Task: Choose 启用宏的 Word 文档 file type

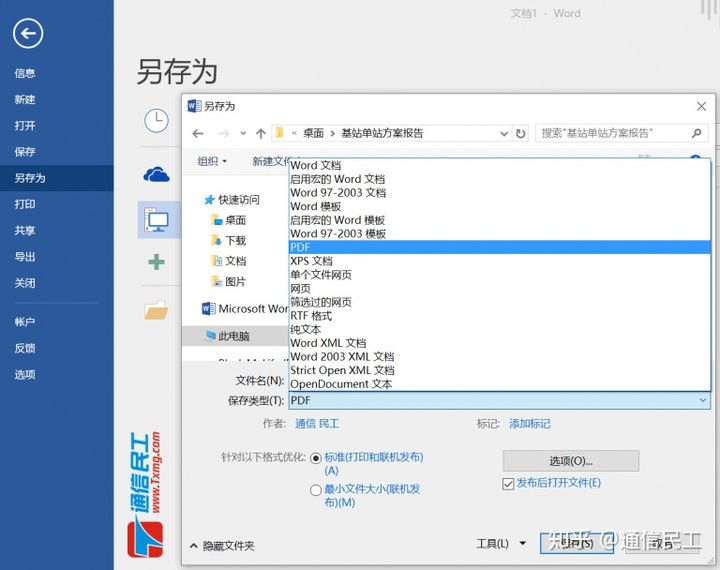Action: click(x=500, y=179)
